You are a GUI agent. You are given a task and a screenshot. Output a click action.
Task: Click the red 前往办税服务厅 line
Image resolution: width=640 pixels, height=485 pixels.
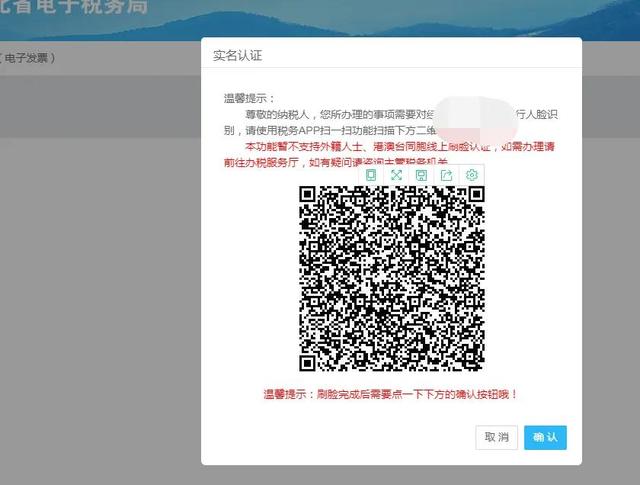click(336, 162)
